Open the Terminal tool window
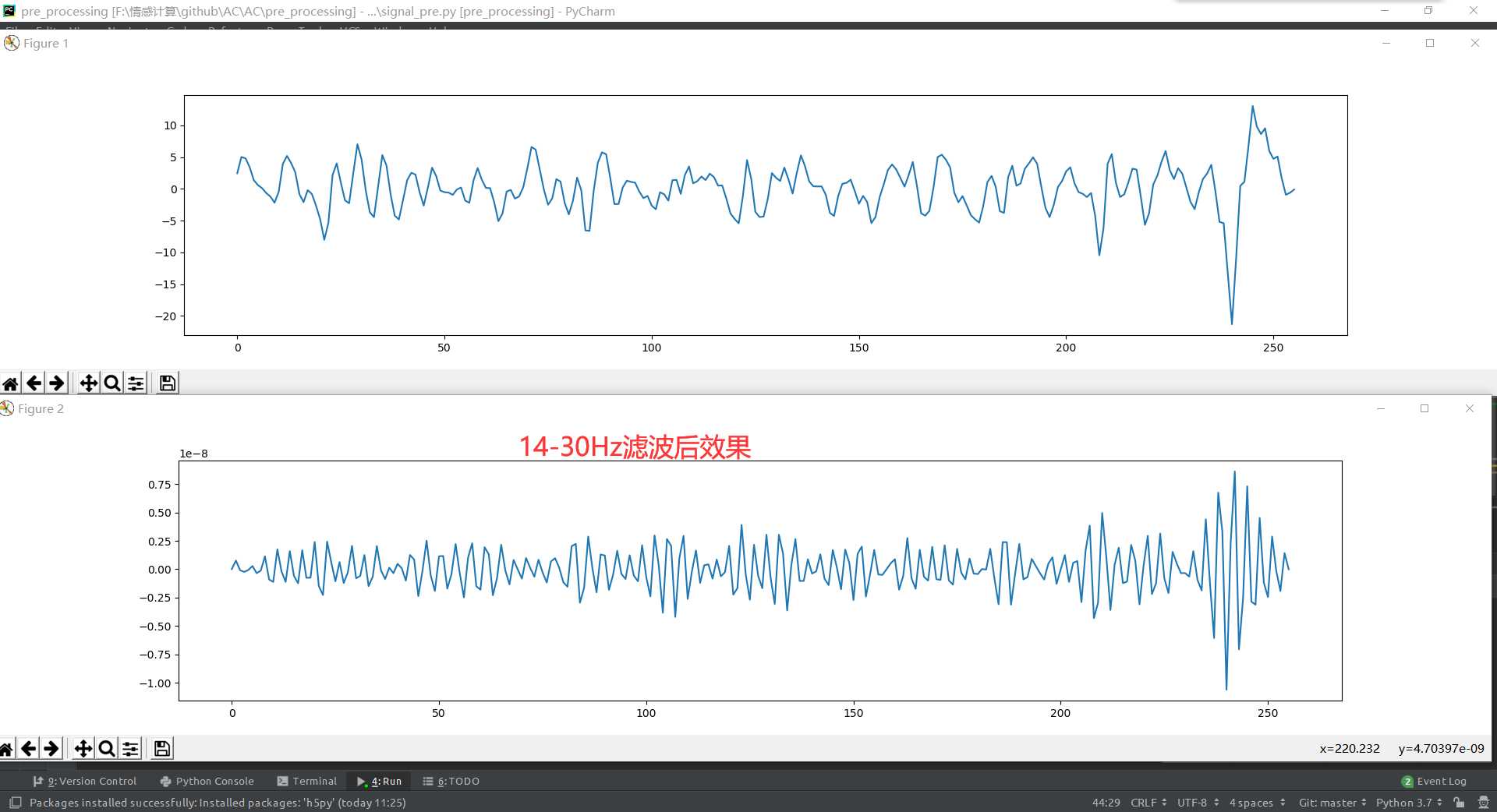 click(307, 781)
